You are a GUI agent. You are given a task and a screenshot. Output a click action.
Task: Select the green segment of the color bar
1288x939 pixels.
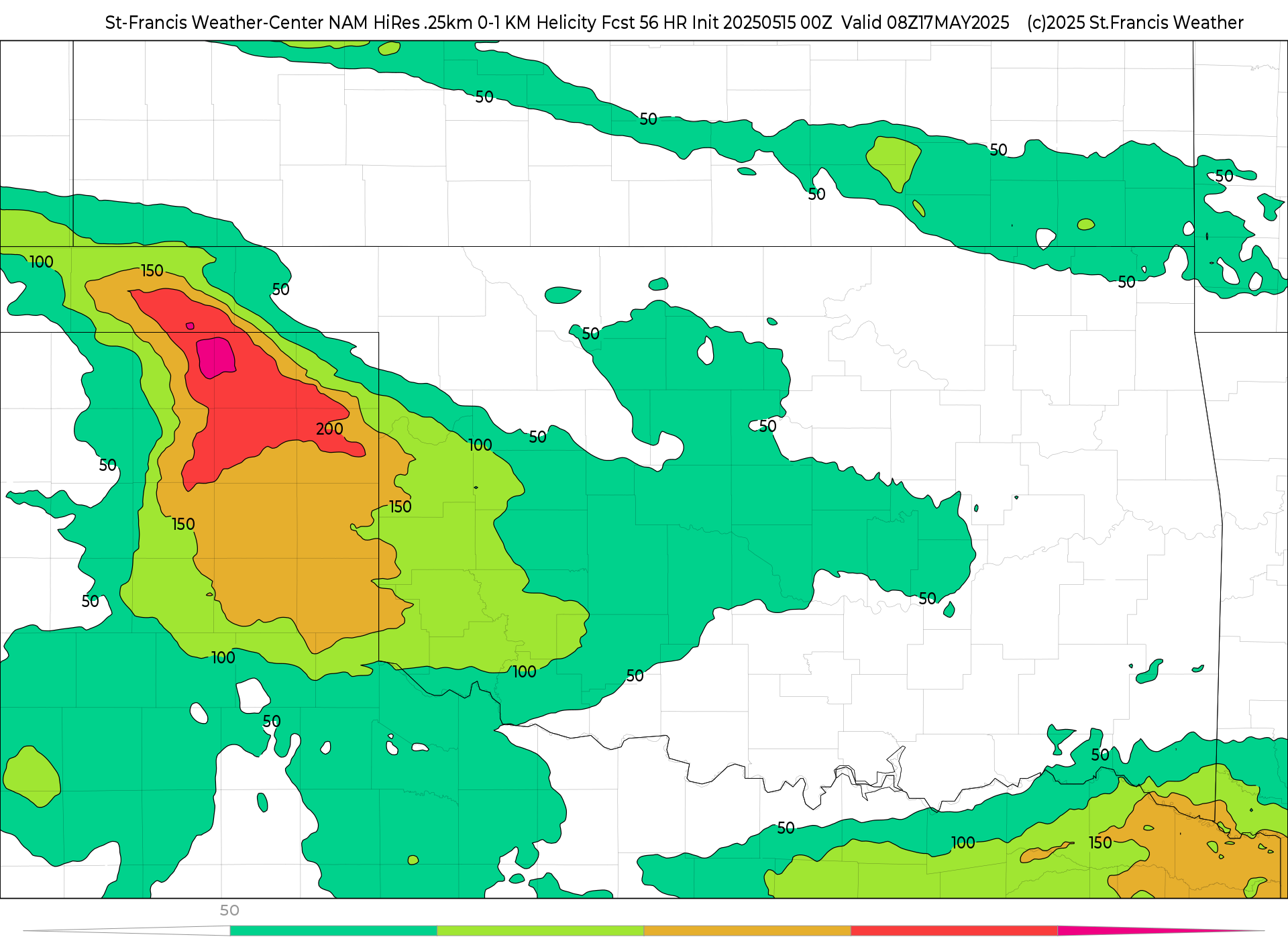333,930
